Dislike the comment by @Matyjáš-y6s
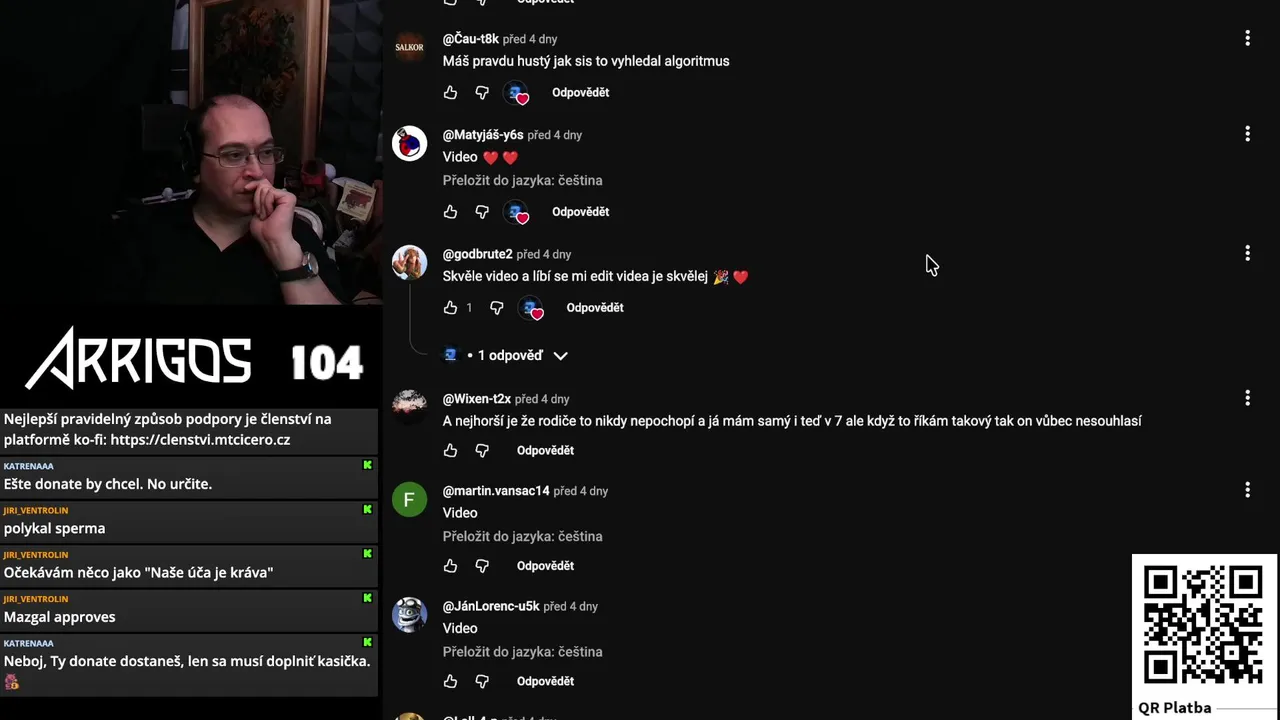This screenshot has height=720, width=1280. (x=482, y=212)
